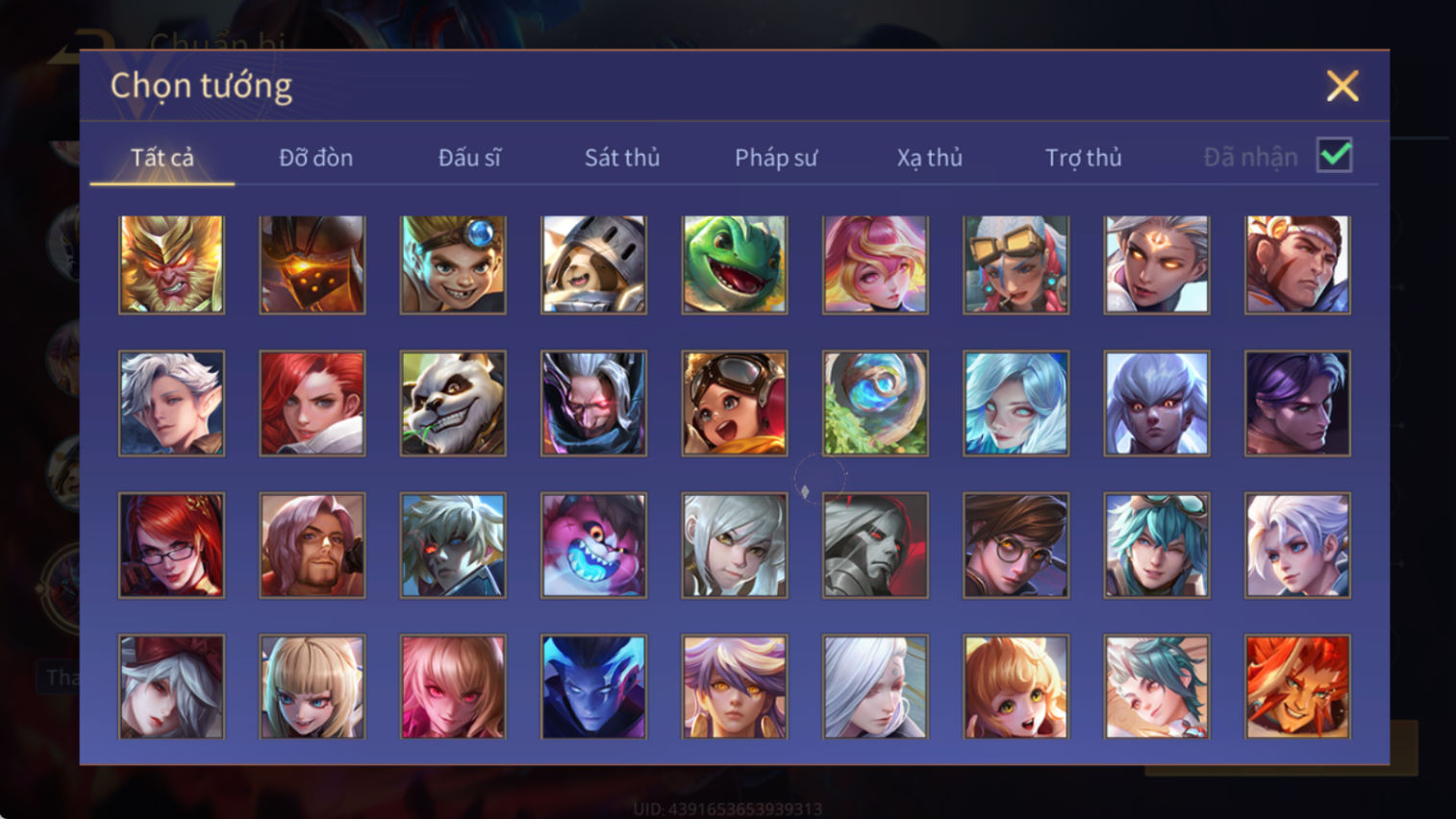Select the golden monkey king hero portrait

(x=171, y=264)
